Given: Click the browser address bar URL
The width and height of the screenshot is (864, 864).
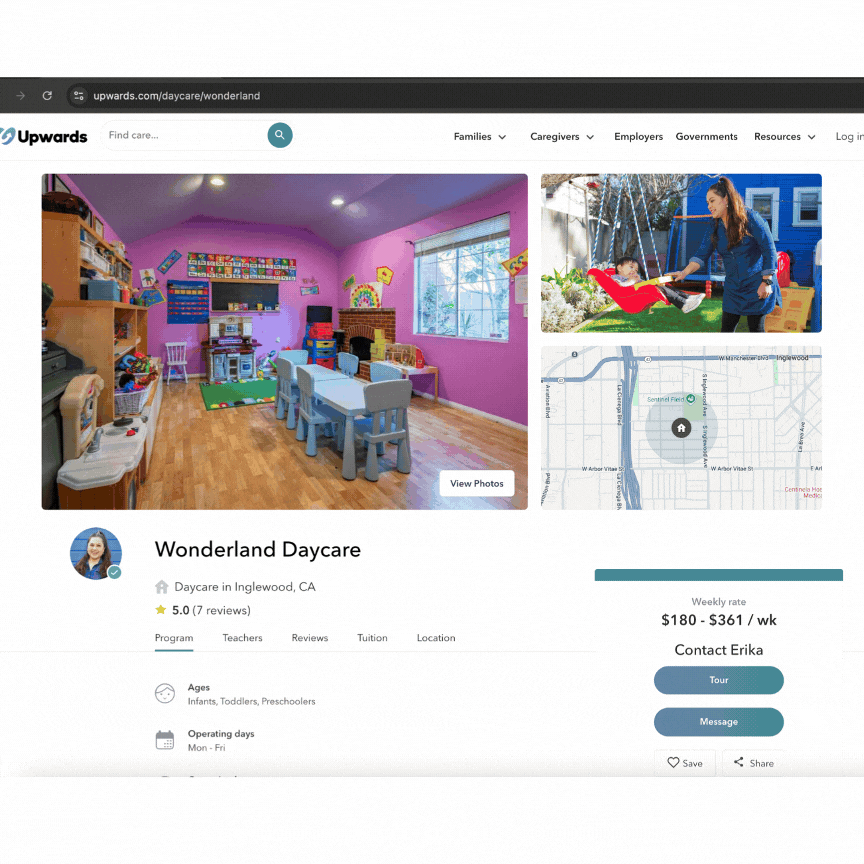Looking at the screenshot, I should point(176,96).
